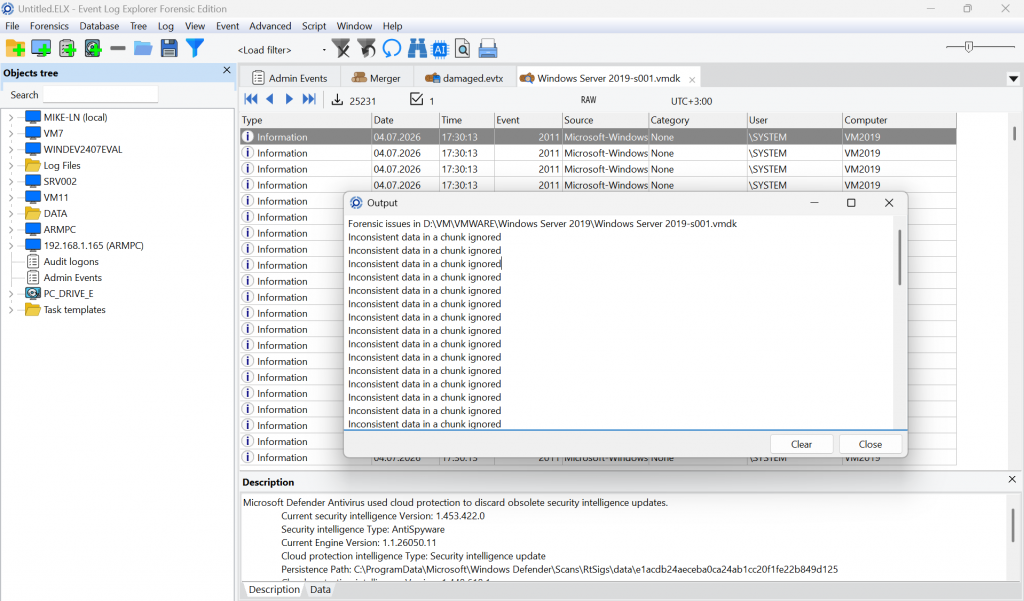Expand the PC_DRIVE_E node
This screenshot has width=1024, height=601.
pyautogui.click(x=10, y=294)
